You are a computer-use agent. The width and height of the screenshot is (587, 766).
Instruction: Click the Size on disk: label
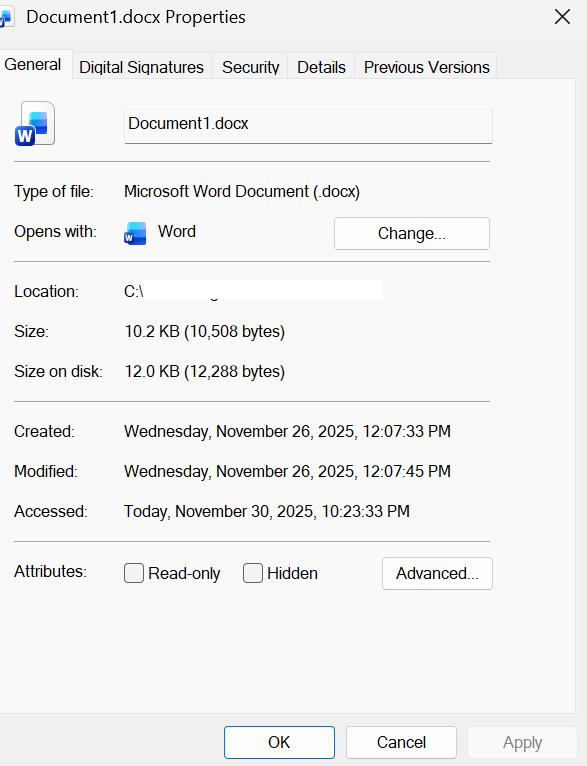[58, 372]
